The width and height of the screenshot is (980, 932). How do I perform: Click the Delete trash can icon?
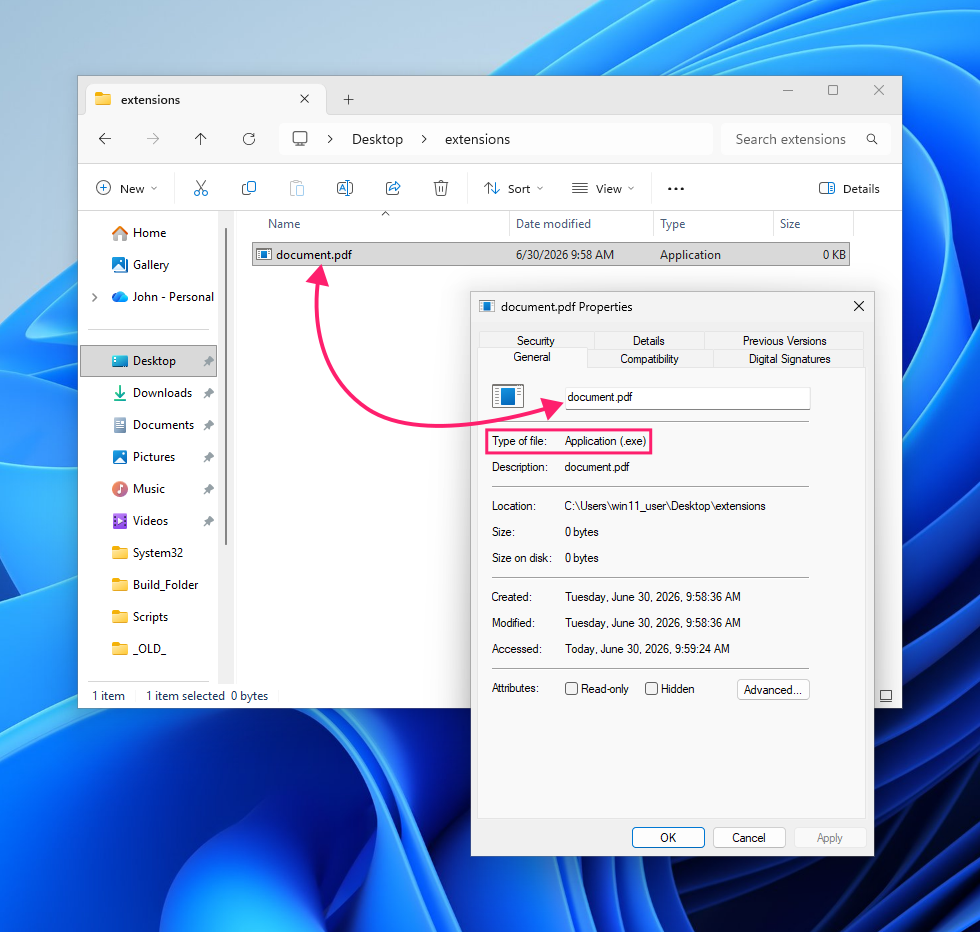(x=441, y=188)
